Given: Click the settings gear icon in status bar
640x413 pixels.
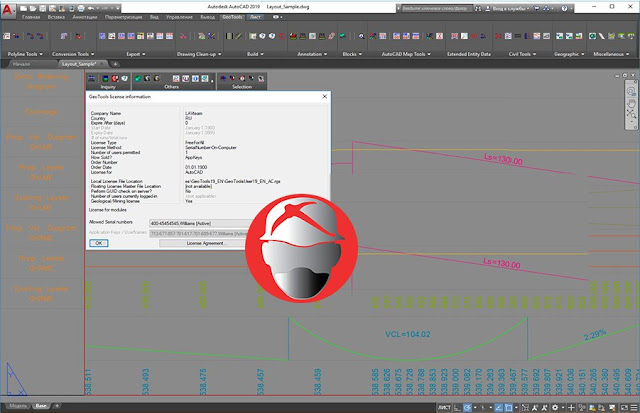Looking at the screenshot, I should 555,407.
